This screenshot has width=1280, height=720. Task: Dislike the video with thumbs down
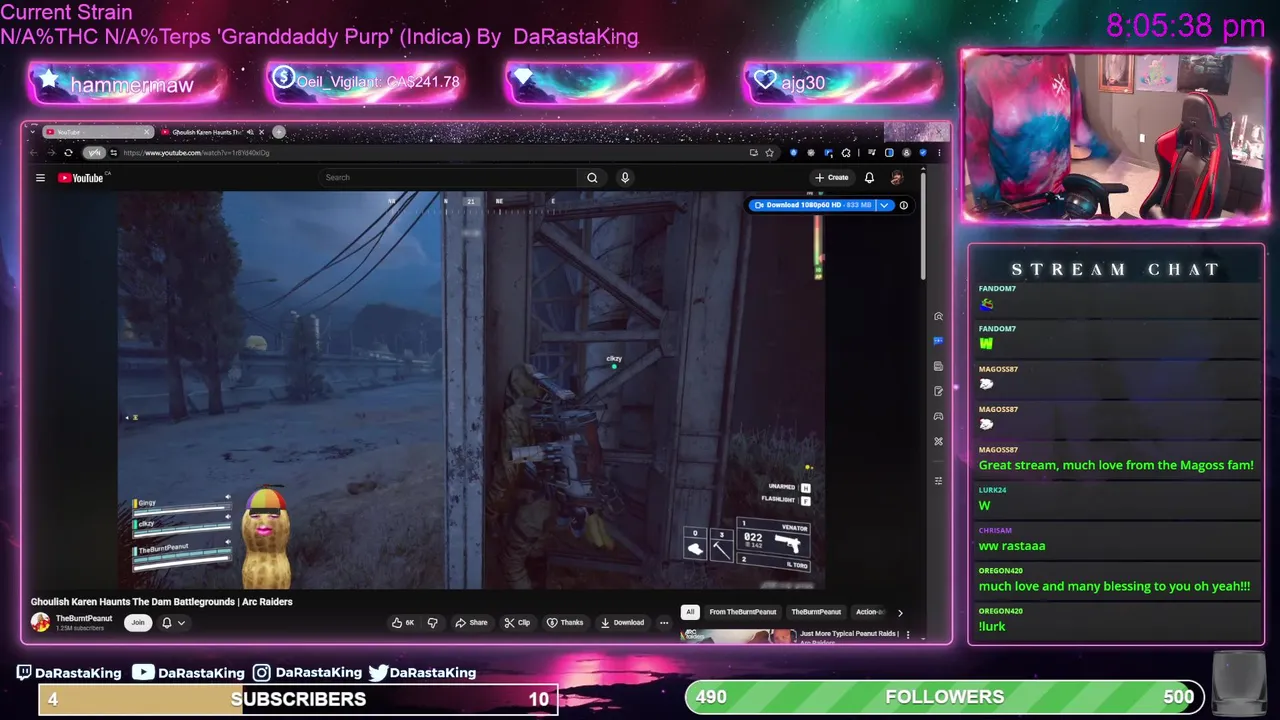point(432,622)
